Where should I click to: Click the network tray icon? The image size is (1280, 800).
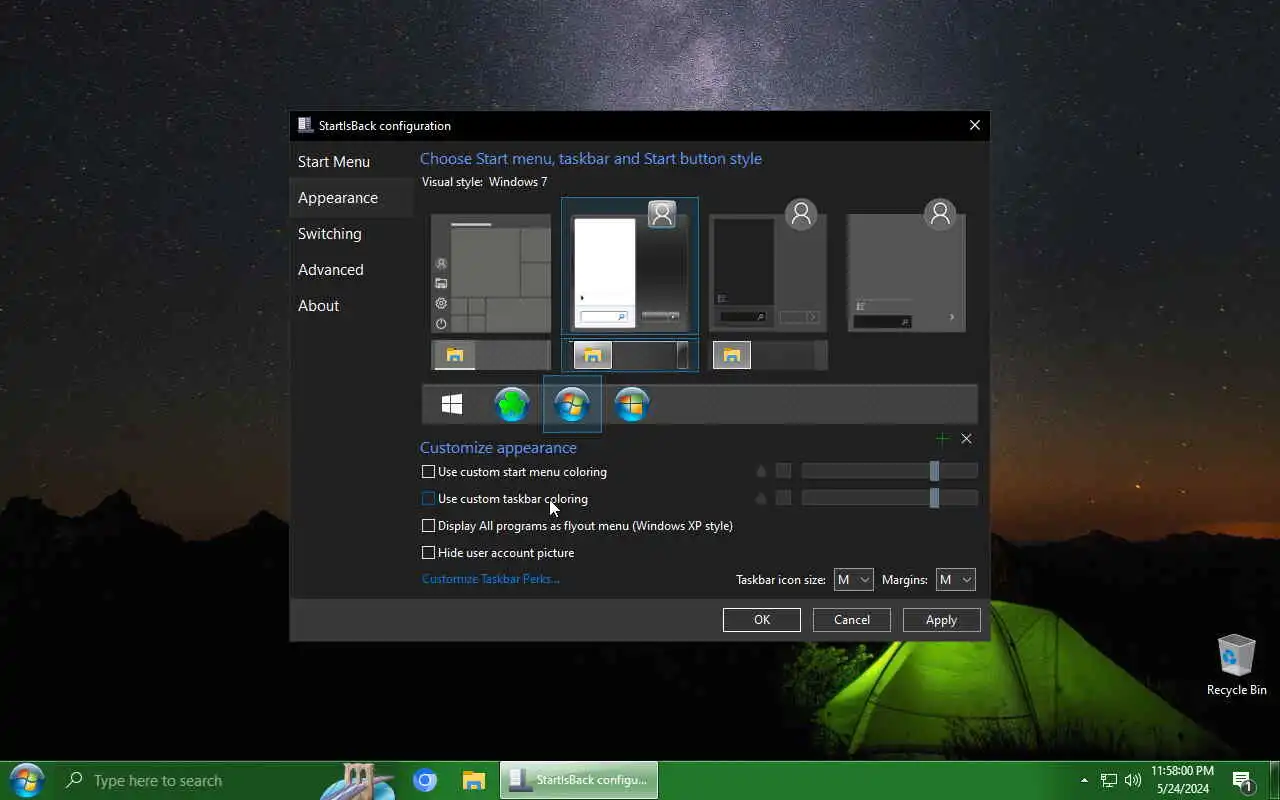click(1109, 780)
